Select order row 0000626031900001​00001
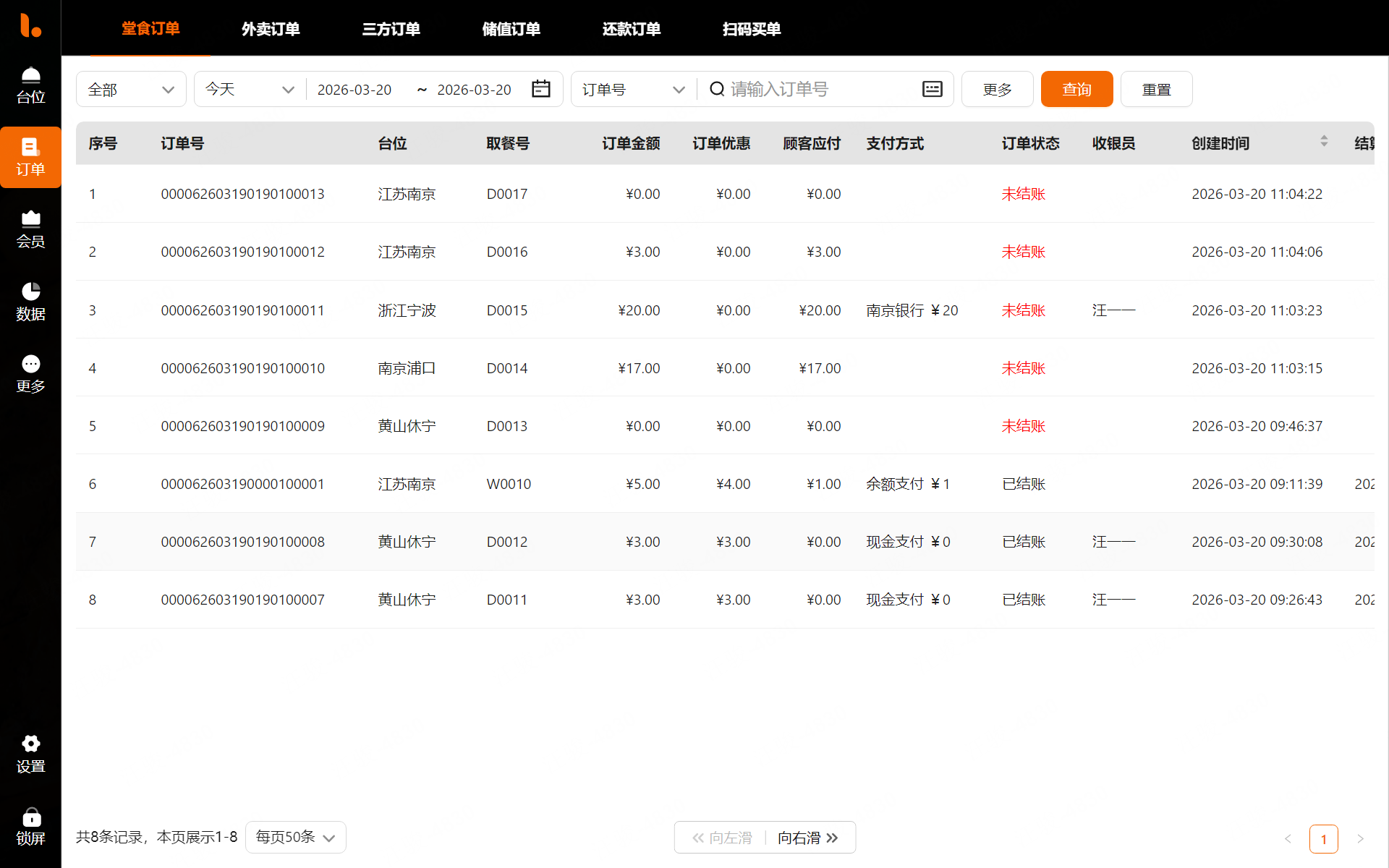The height and width of the screenshot is (868, 1389). coord(242,484)
